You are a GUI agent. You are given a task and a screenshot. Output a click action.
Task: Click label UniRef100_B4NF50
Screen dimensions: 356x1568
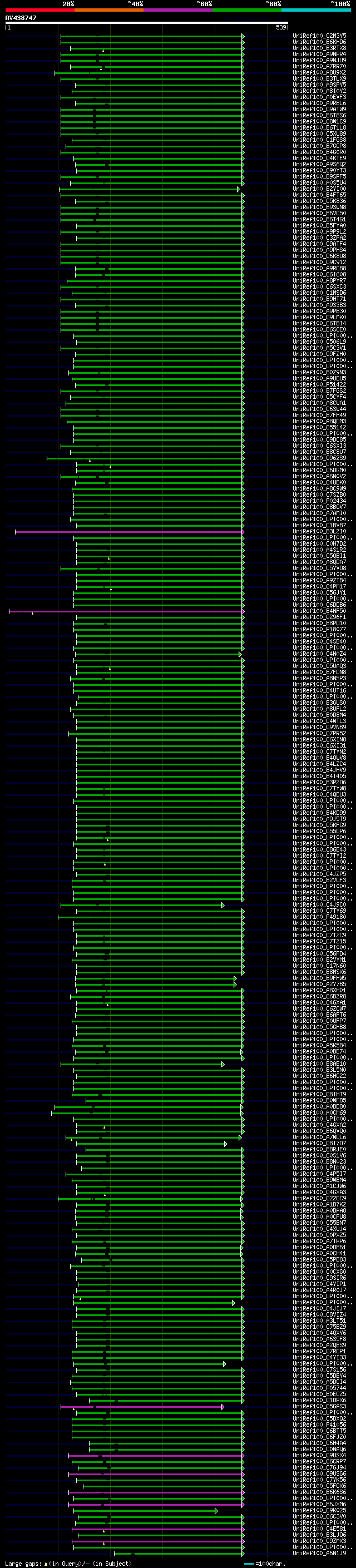[x=319, y=611]
